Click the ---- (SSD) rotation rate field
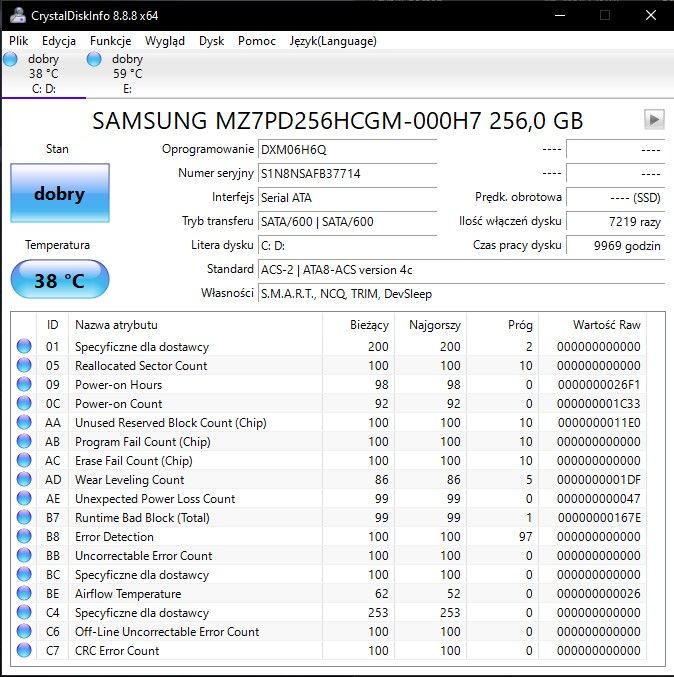The image size is (674, 677). (x=615, y=198)
